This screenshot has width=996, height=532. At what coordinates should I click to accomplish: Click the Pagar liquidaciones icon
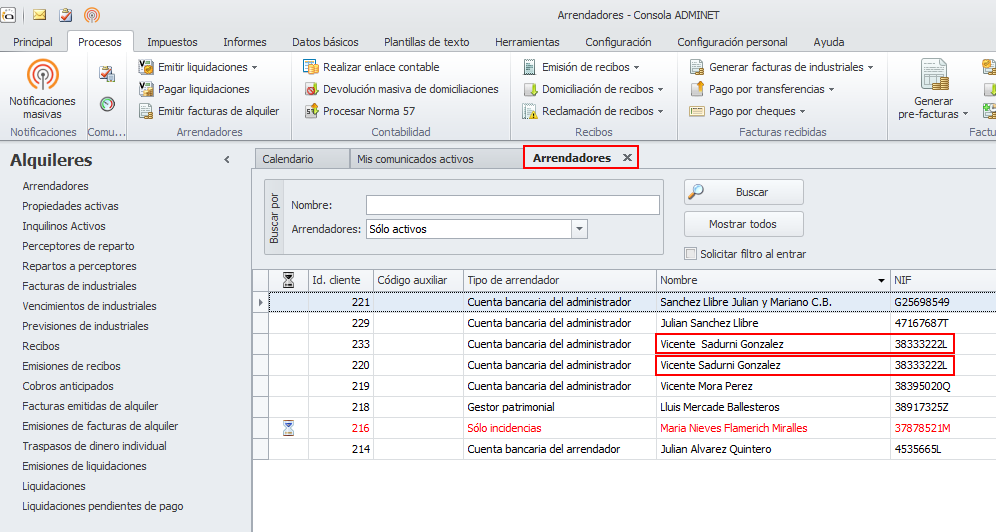146,89
